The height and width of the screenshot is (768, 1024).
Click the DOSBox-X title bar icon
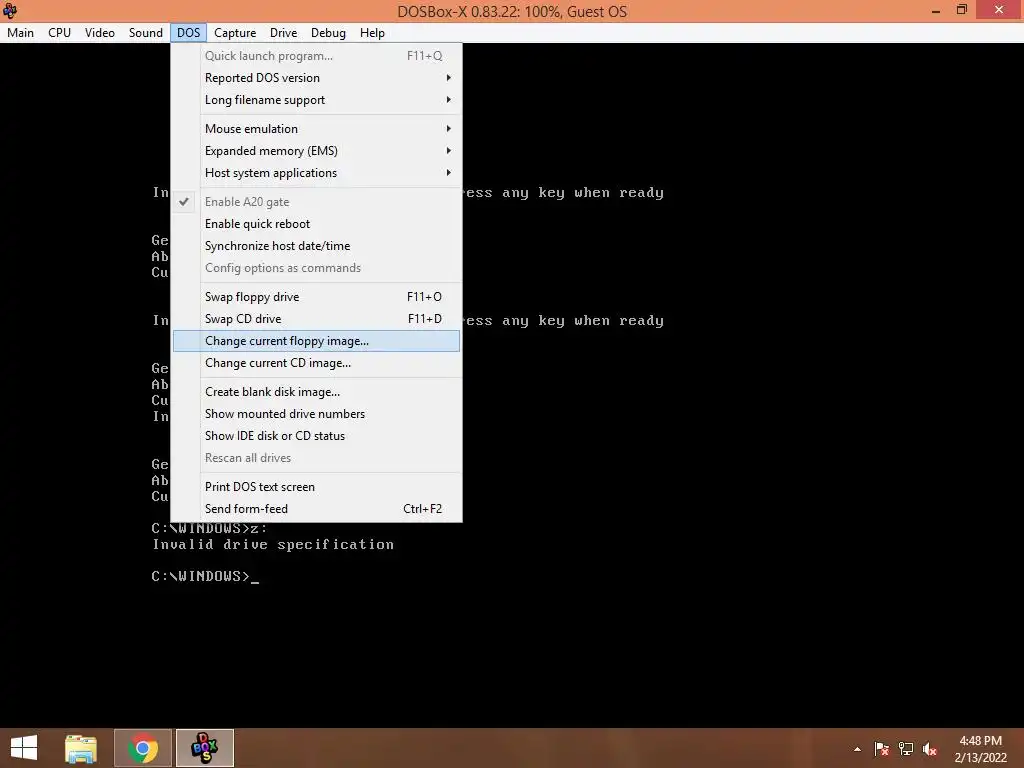click(x=10, y=10)
